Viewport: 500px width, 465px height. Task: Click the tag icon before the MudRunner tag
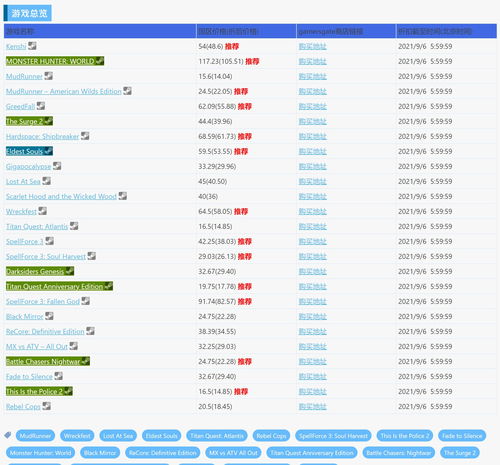(8, 435)
